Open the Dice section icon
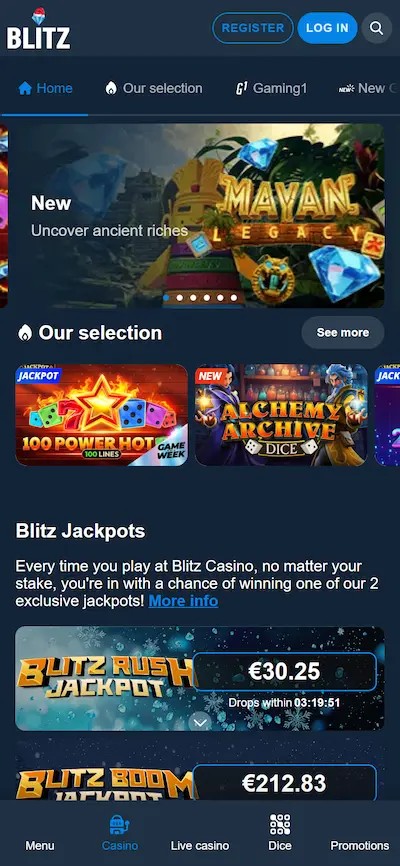This screenshot has width=400, height=866. tap(280, 824)
